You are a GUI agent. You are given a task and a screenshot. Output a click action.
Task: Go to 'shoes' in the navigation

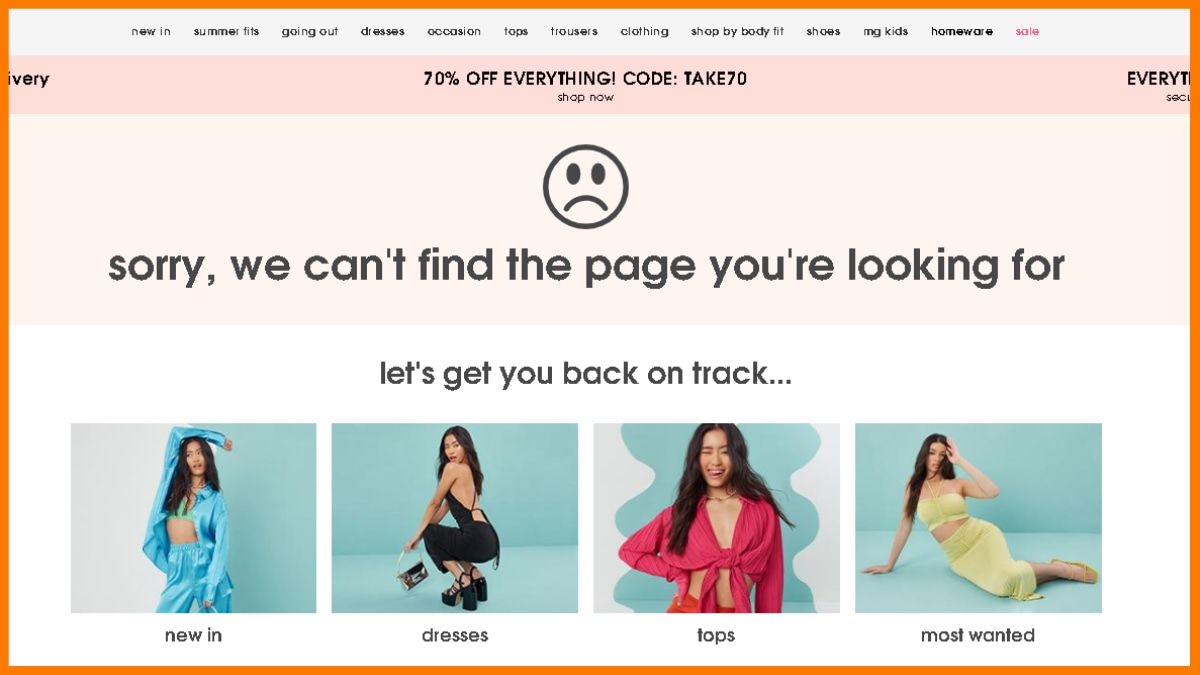pos(823,32)
